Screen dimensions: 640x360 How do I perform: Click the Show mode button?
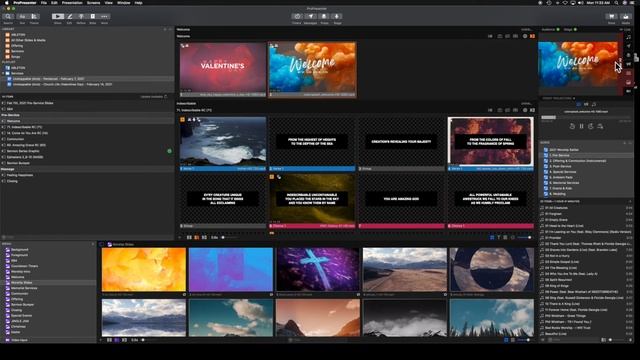(x=58, y=16)
